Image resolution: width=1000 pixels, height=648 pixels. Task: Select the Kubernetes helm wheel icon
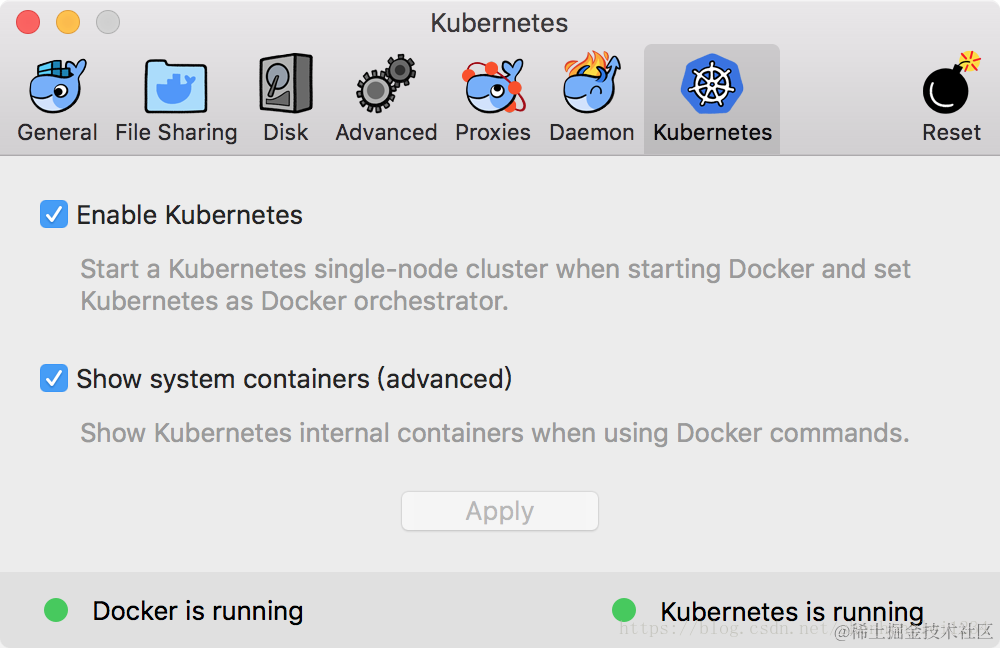[712, 85]
